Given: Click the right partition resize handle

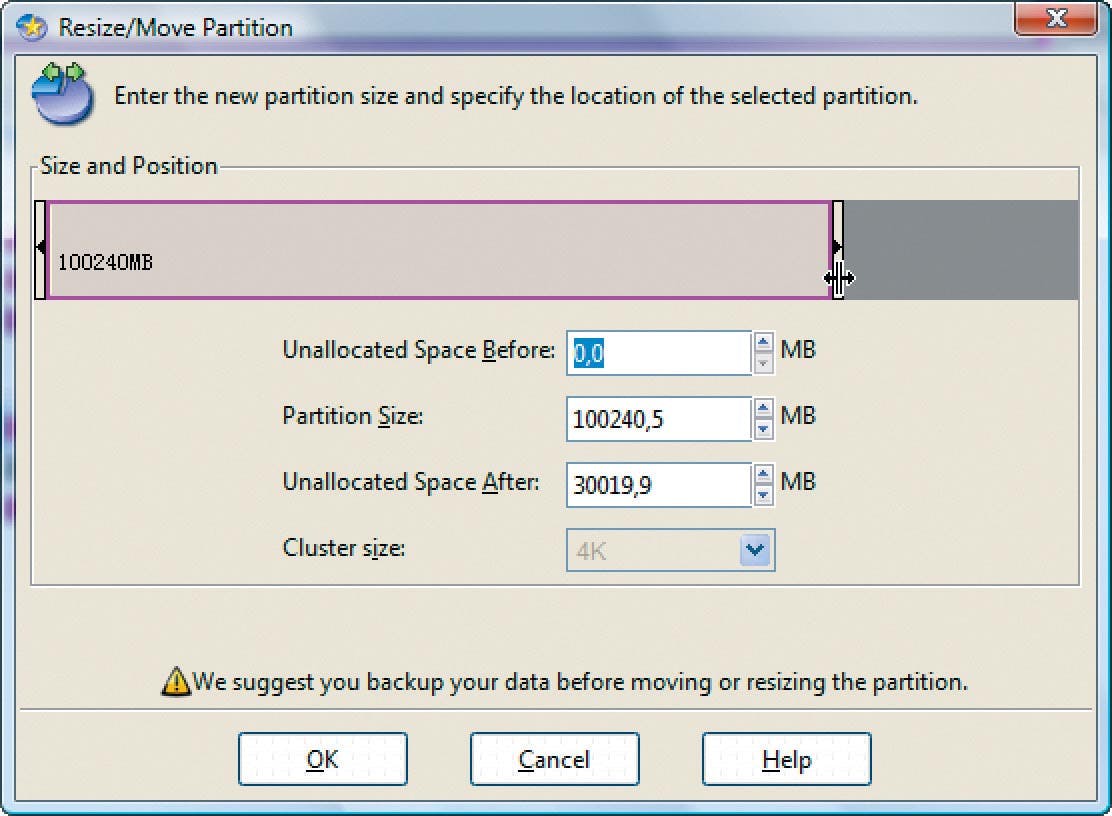Looking at the screenshot, I should [838, 249].
